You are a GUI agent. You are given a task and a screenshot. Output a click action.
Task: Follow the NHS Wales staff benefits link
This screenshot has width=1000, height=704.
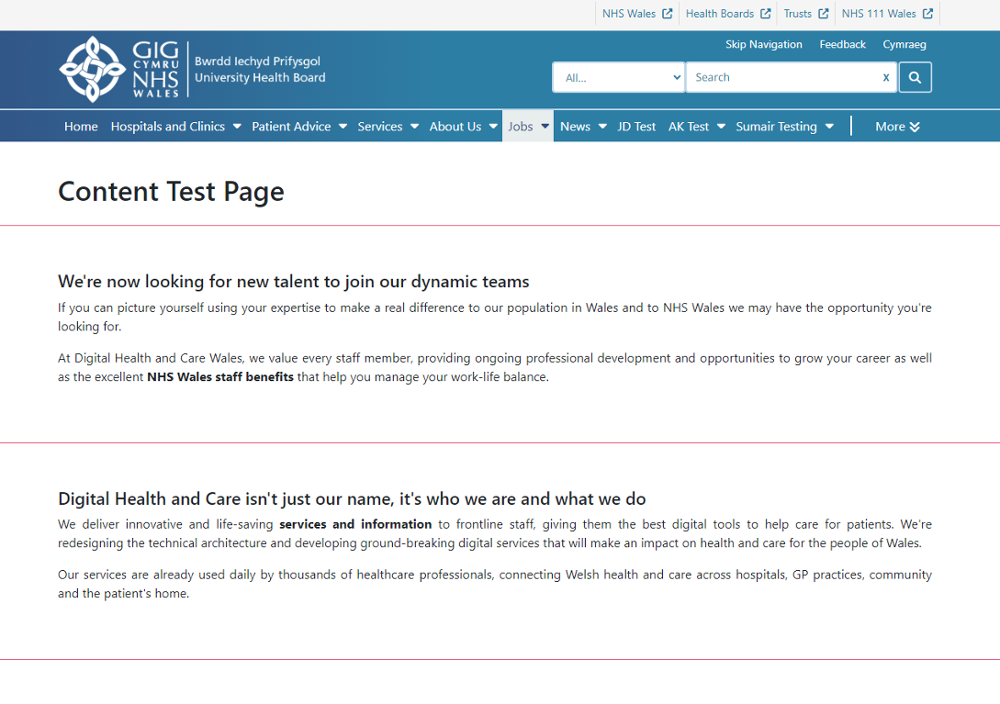220,378
